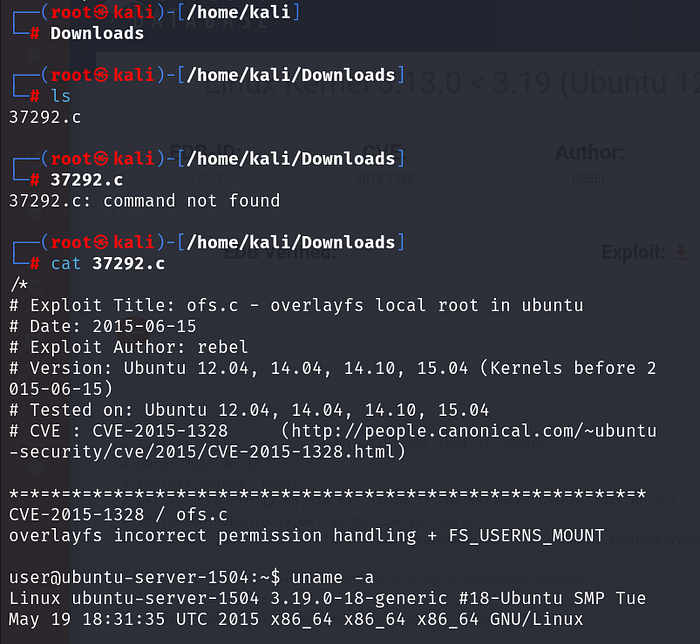Click the 'Exploit Author: rebel' comment line
This screenshot has width=700, height=644.
pyautogui.click(x=130, y=347)
